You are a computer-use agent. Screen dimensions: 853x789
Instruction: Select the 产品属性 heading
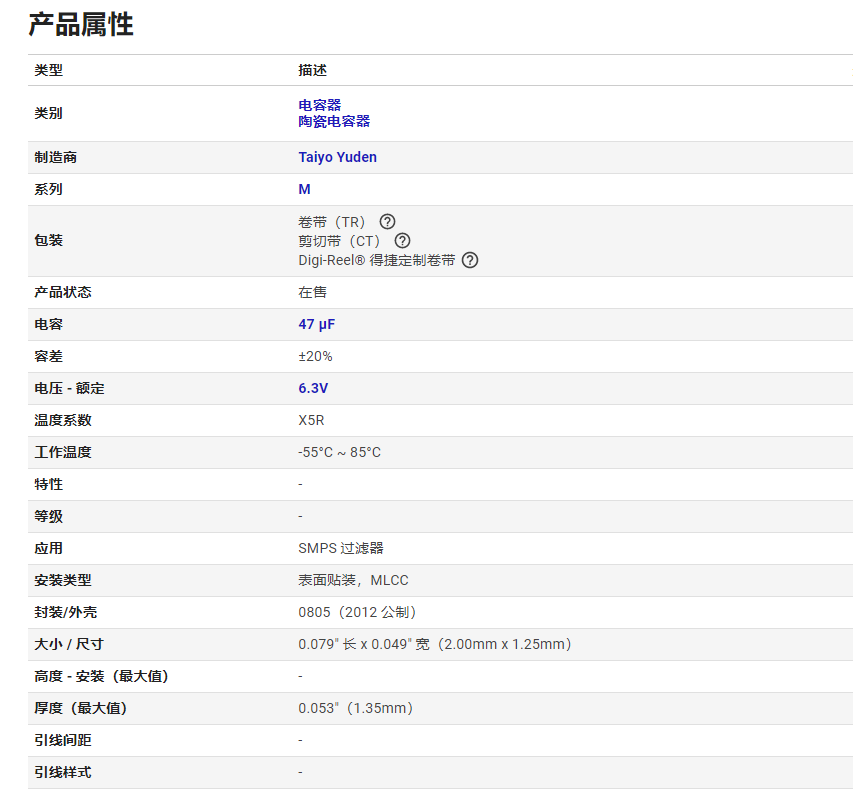[x=81, y=25]
